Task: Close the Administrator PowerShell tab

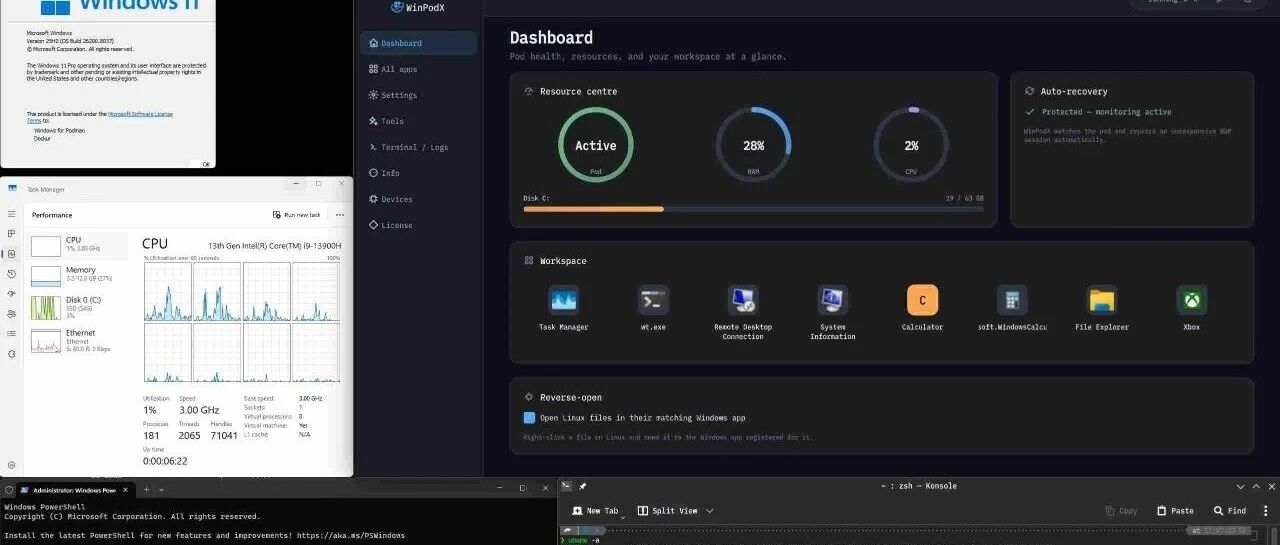Action: [126, 489]
